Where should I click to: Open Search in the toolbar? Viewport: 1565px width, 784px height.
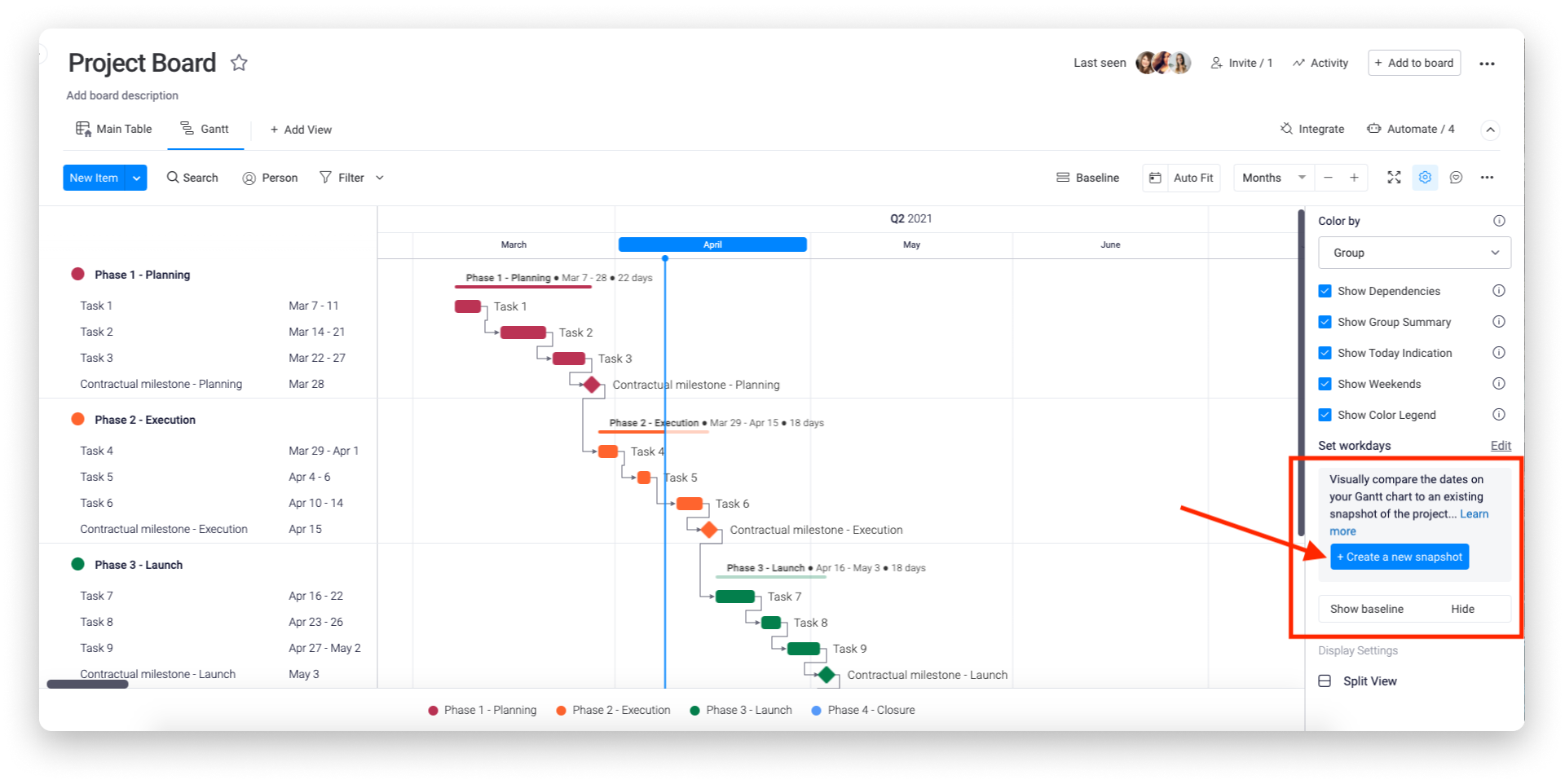(x=192, y=178)
